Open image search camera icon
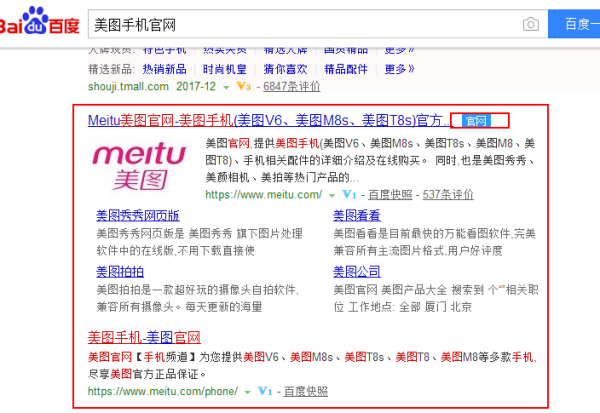Image resolution: width=600 pixels, height=413 pixels. (531, 24)
